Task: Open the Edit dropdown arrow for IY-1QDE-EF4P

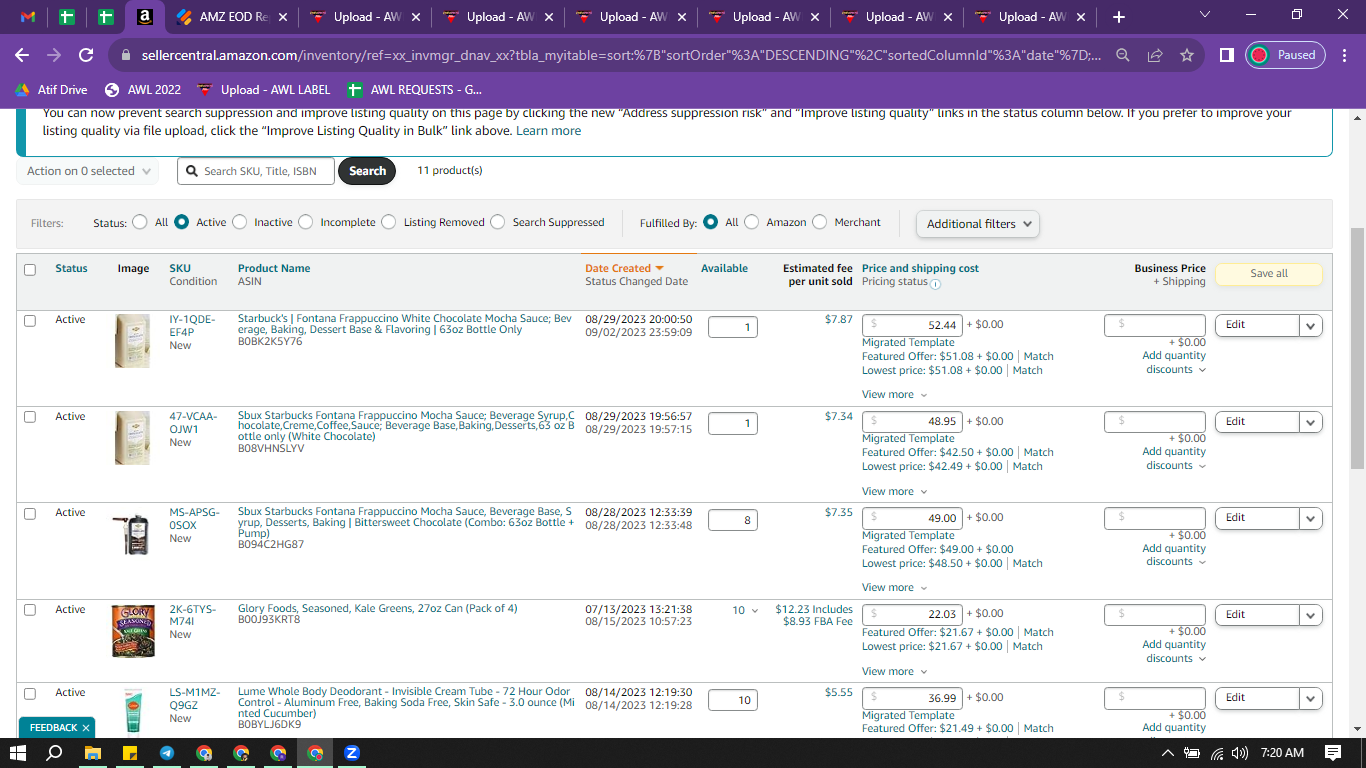Action: point(1311,325)
